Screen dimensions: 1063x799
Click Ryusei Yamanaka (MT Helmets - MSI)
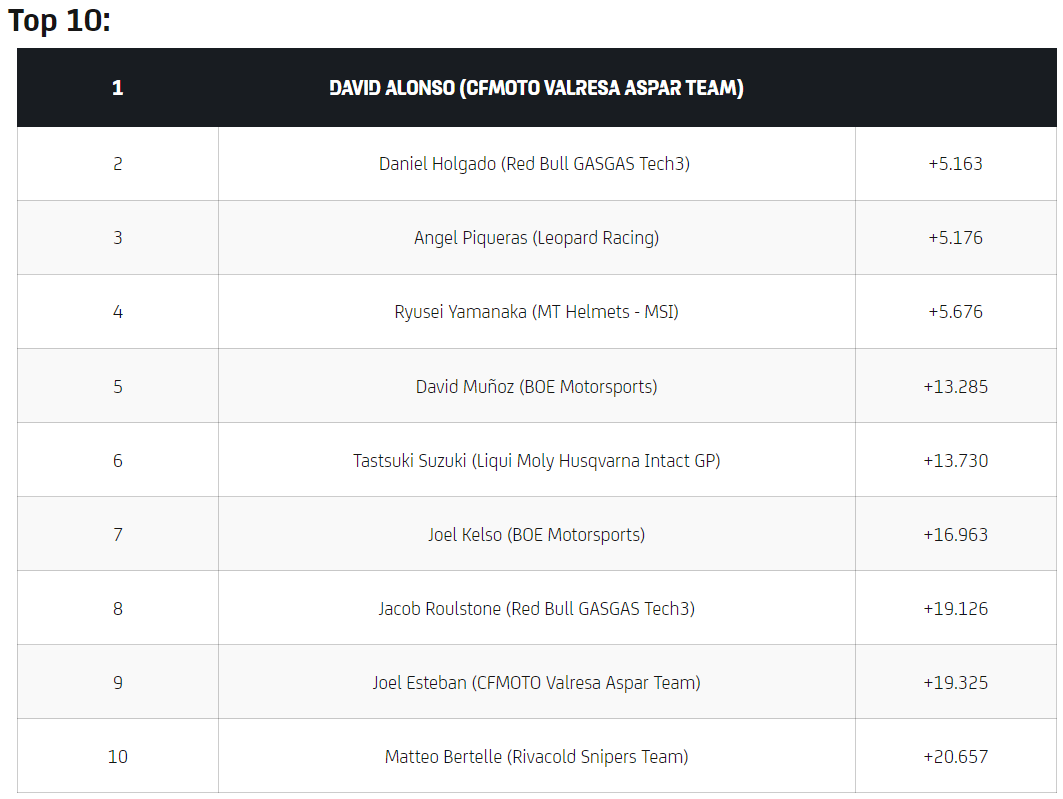[536, 312]
